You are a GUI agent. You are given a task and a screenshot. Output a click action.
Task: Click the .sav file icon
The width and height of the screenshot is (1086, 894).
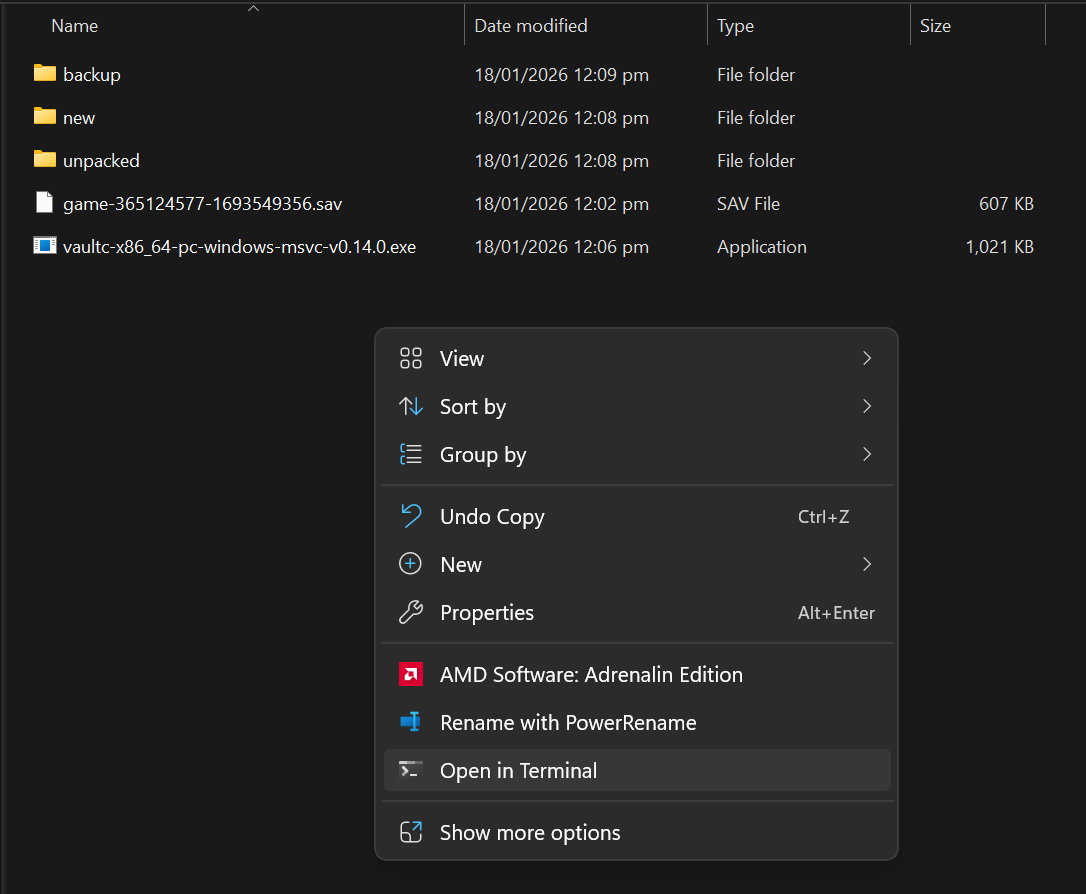click(x=44, y=203)
